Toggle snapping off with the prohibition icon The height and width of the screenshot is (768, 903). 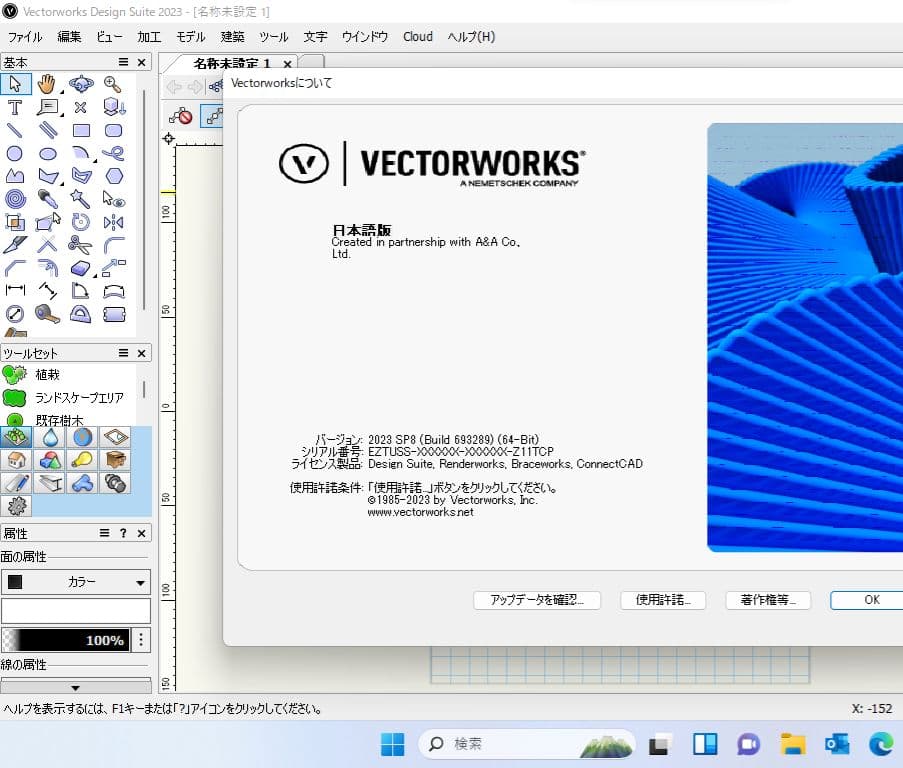pyautogui.click(x=183, y=116)
